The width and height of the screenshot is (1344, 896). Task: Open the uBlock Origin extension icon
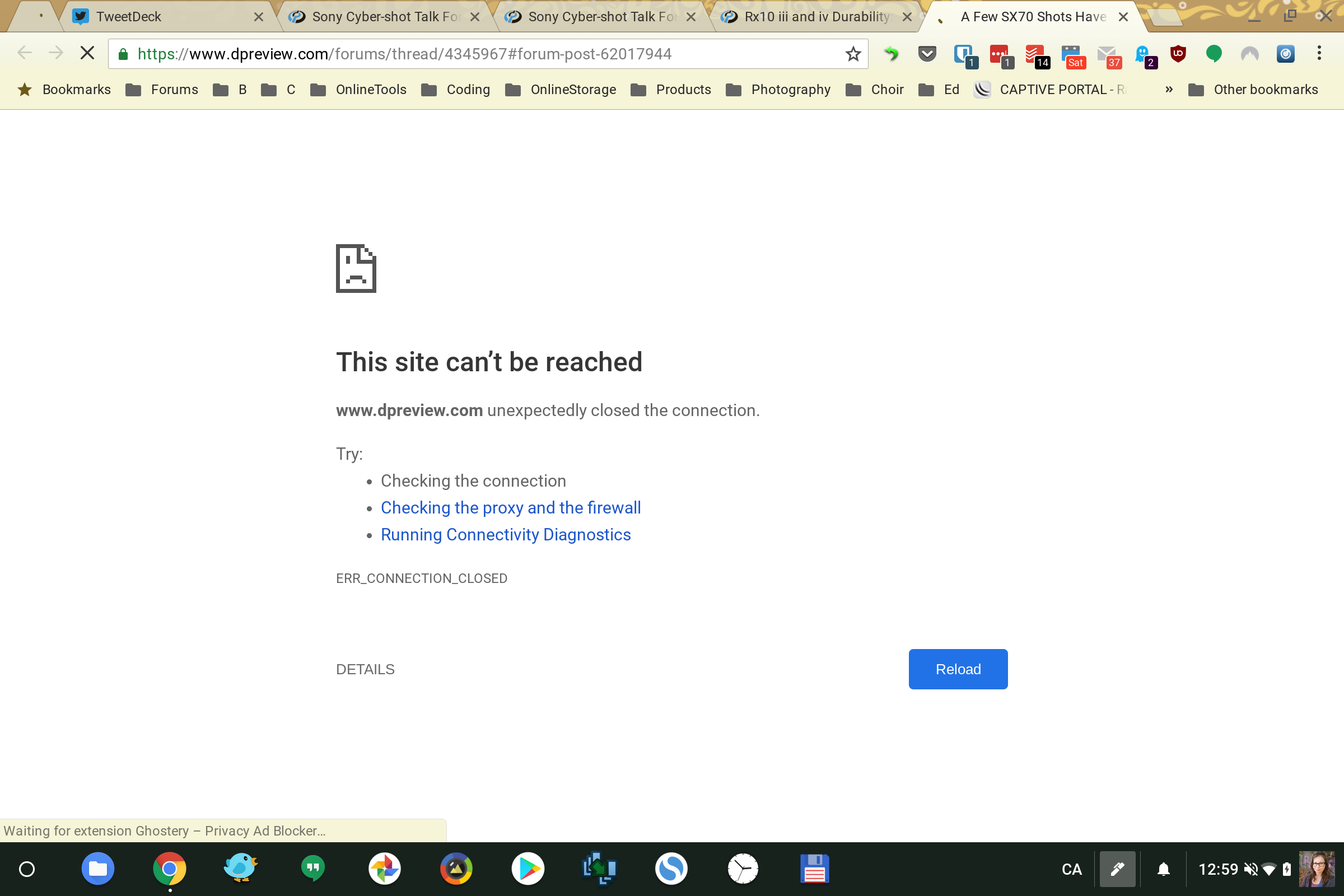click(x=1177, y=54)
